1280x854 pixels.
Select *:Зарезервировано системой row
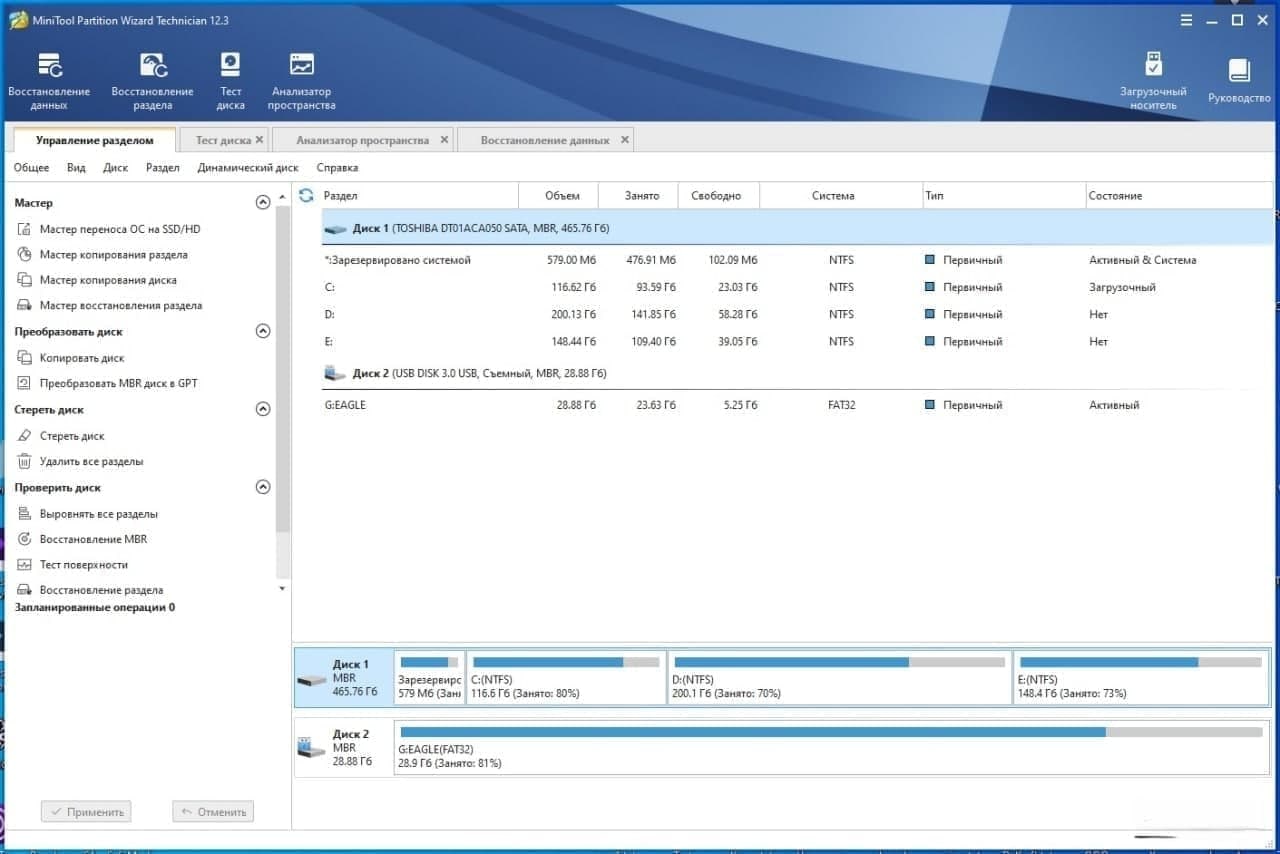pos(798,260)
